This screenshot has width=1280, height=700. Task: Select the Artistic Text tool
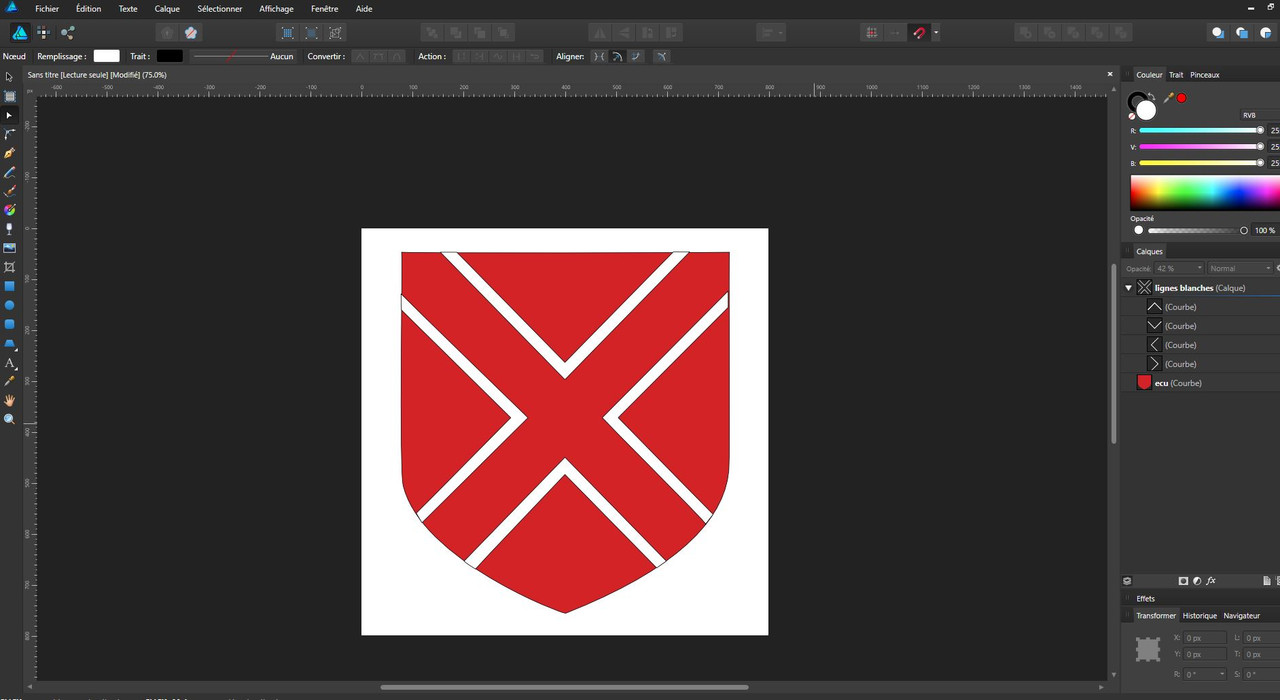(x=9, y=362)
